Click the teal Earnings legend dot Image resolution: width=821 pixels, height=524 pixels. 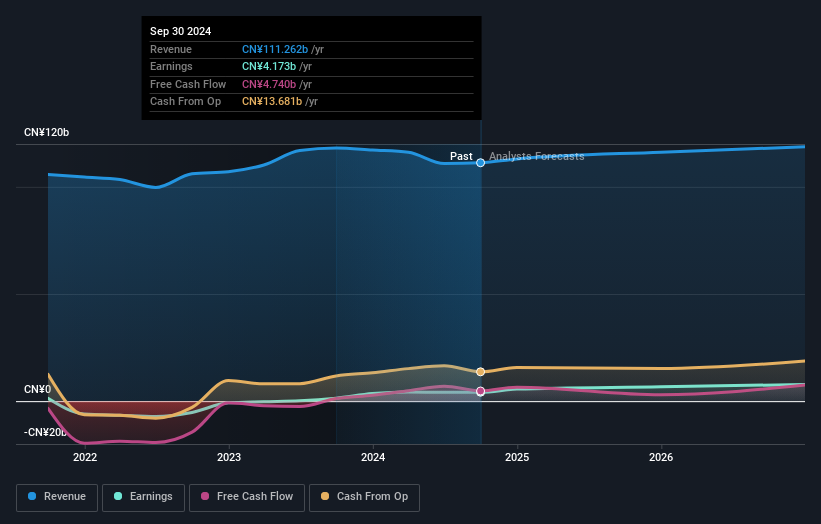[x=118, y=496]
